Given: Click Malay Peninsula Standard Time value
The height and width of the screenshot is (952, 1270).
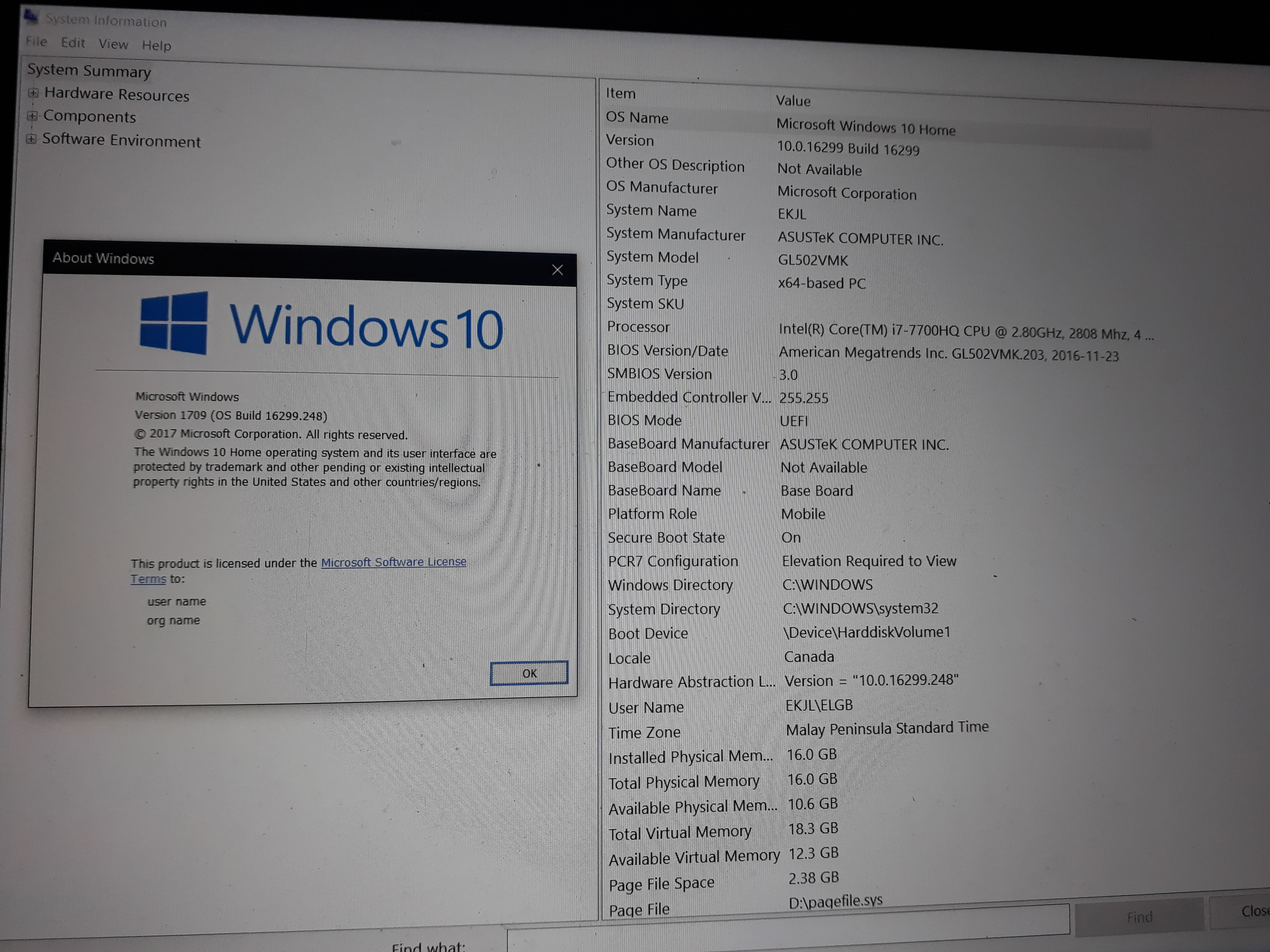Looking at the screenshot, I should click(887, 728).
